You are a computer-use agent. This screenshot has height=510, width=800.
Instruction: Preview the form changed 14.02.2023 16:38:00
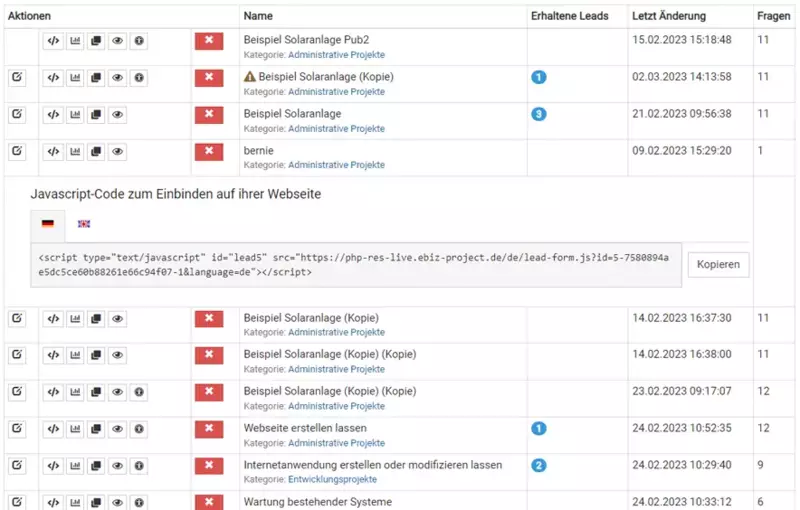(117, 355)
